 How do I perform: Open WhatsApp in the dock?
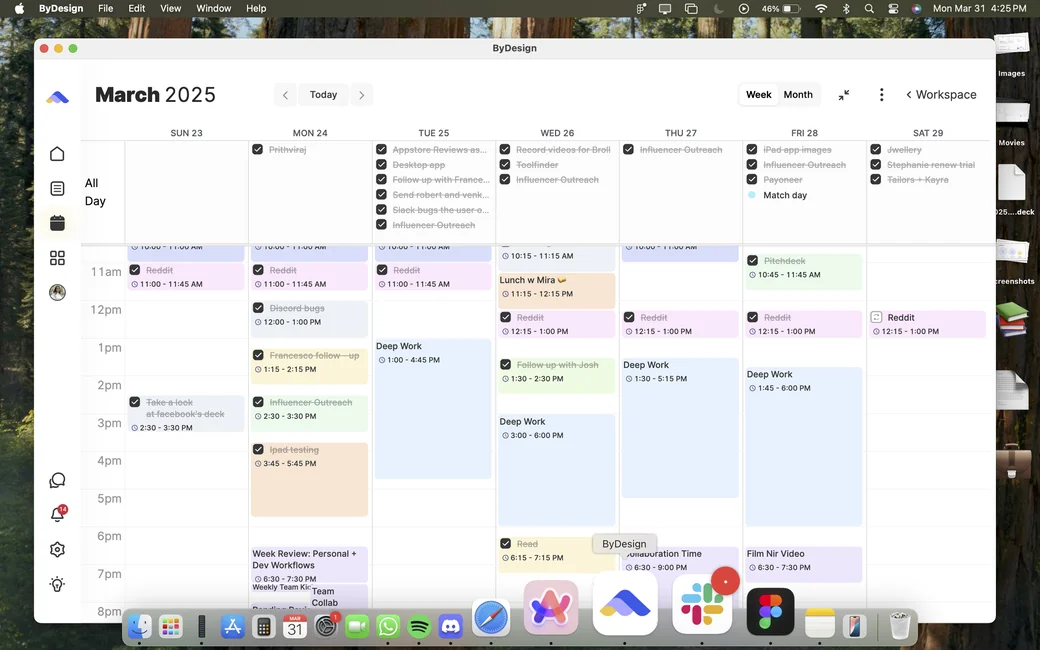[x=388, y=625]
